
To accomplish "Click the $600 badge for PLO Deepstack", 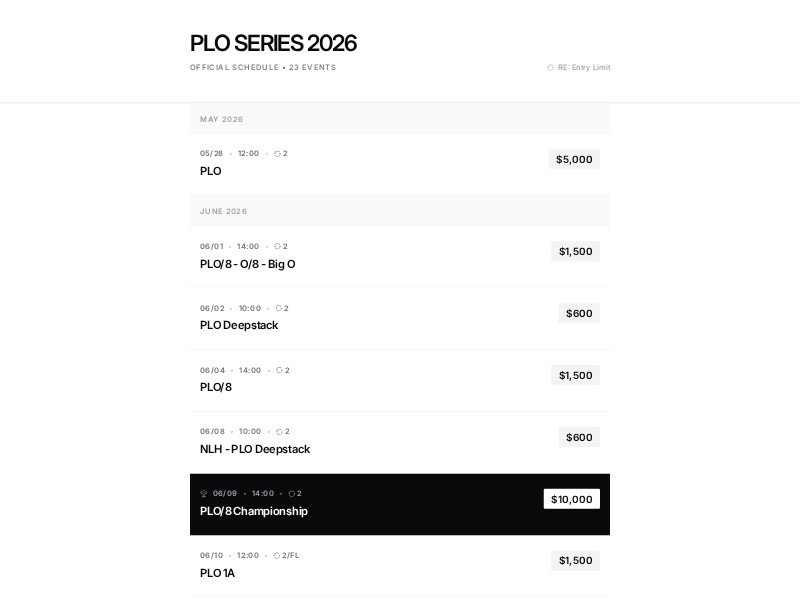I will point(579,313).
